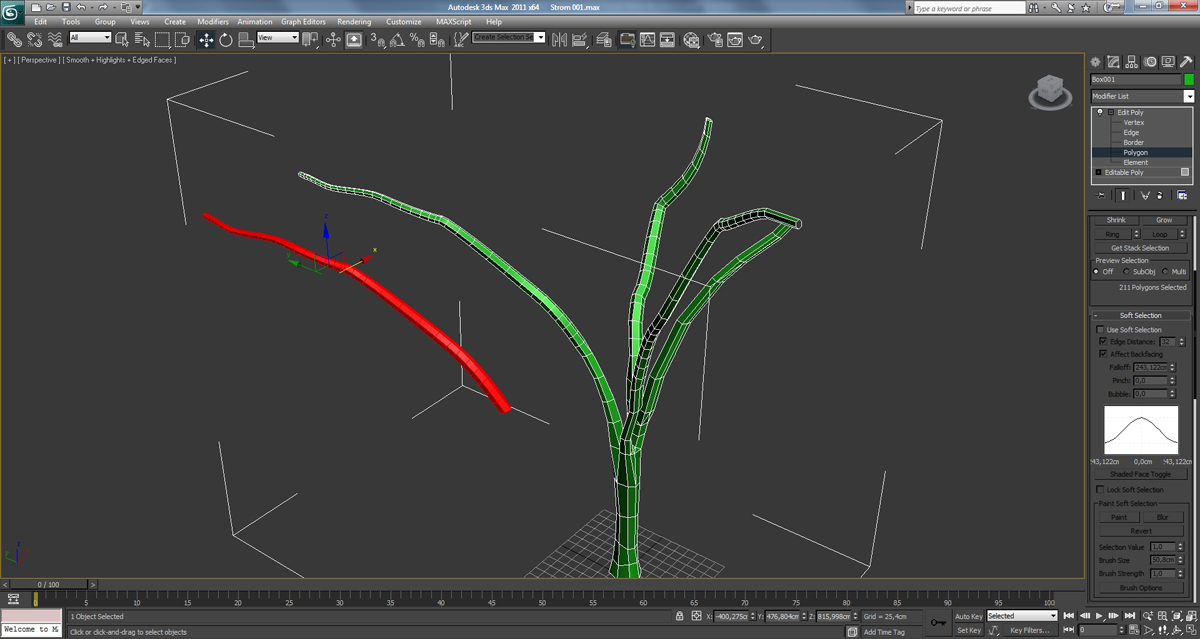
Task: Toggle the Window/Crossing selection icon
Action: (x=182, y=39)
